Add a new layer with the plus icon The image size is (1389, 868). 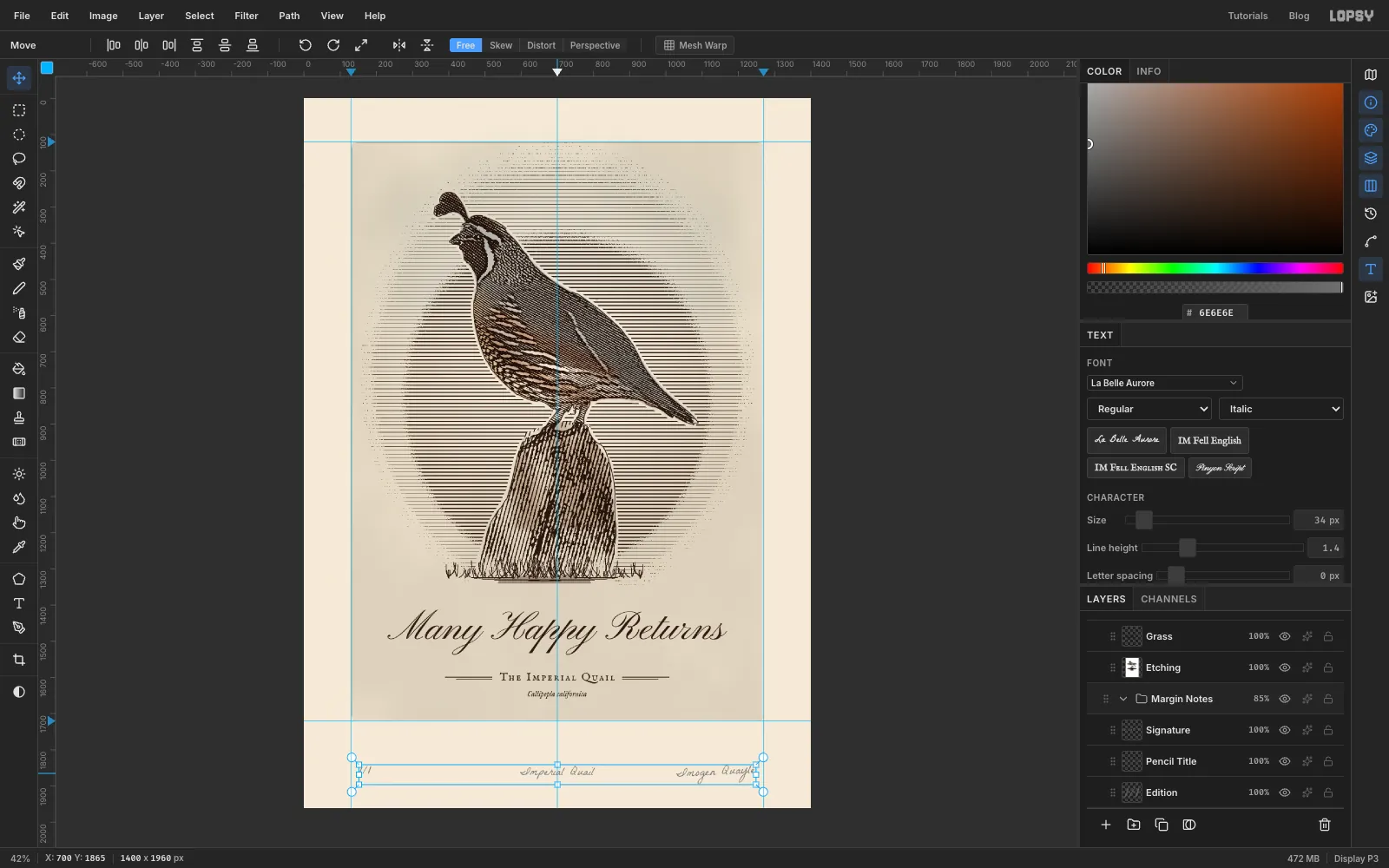pyautogui.click(x=1106, y=825)
